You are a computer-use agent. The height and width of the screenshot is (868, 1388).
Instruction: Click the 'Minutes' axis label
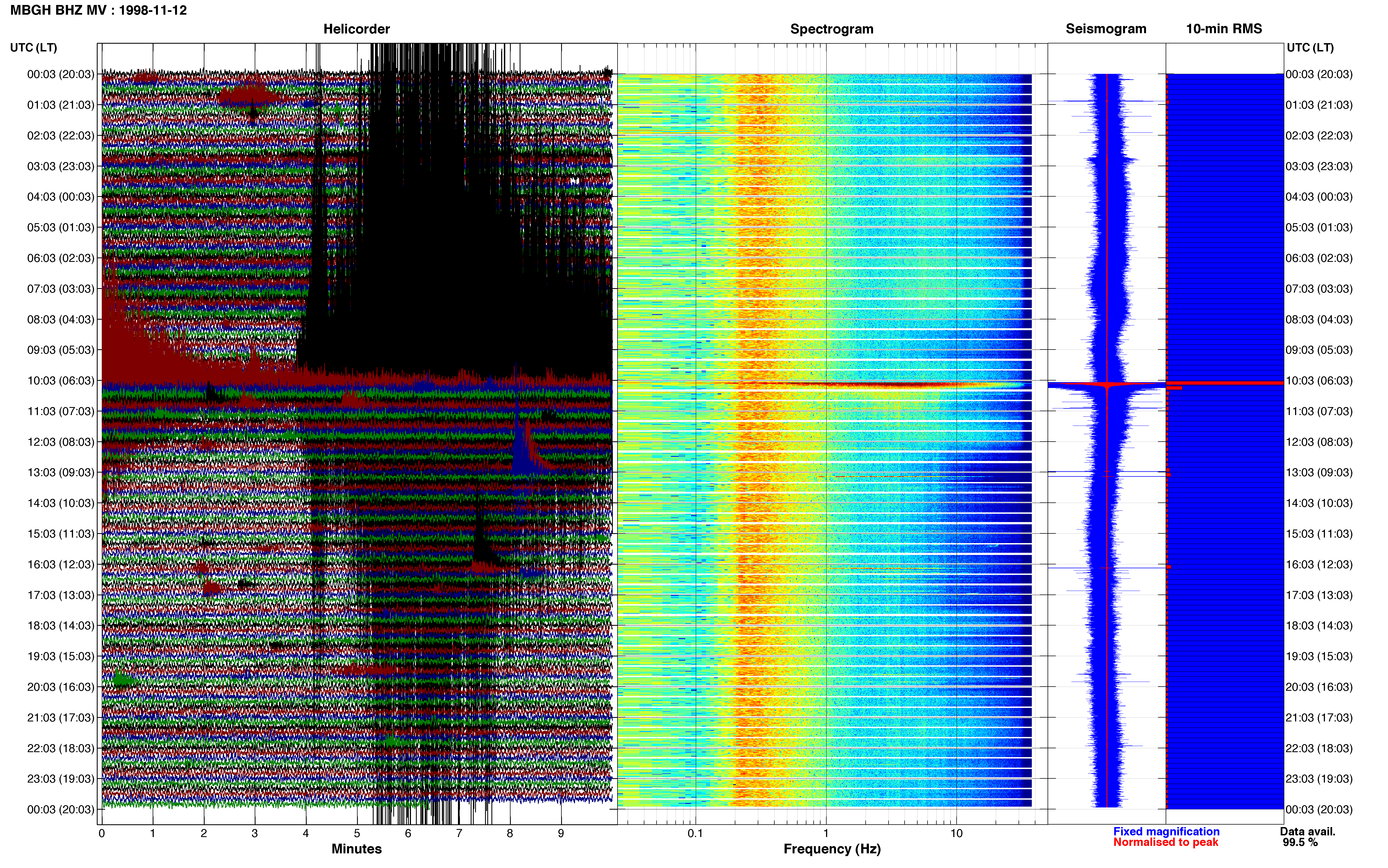coord(356,848)
